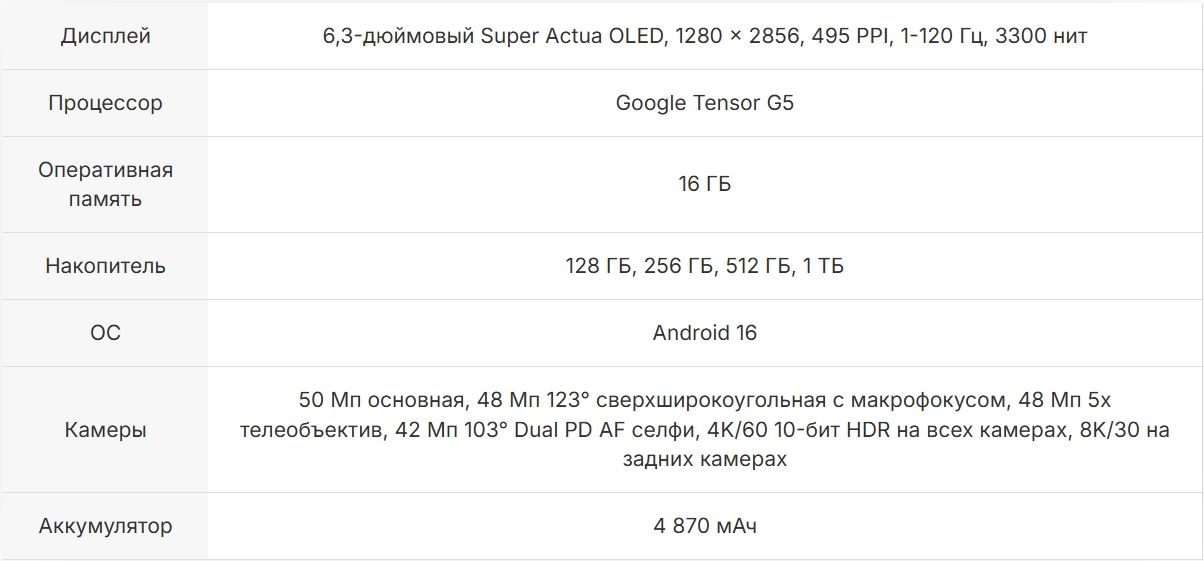Click the "50 Мп основная" camera text
The width and height of the screenshot is (1204, 561).
(380, 401)
